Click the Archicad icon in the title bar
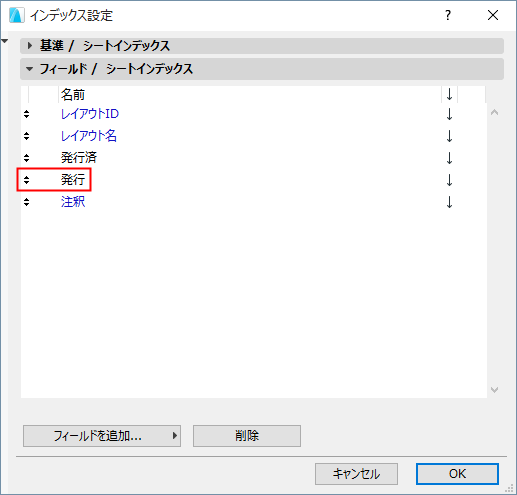Viewport: 517px width, 495px height. coord(16,15)
